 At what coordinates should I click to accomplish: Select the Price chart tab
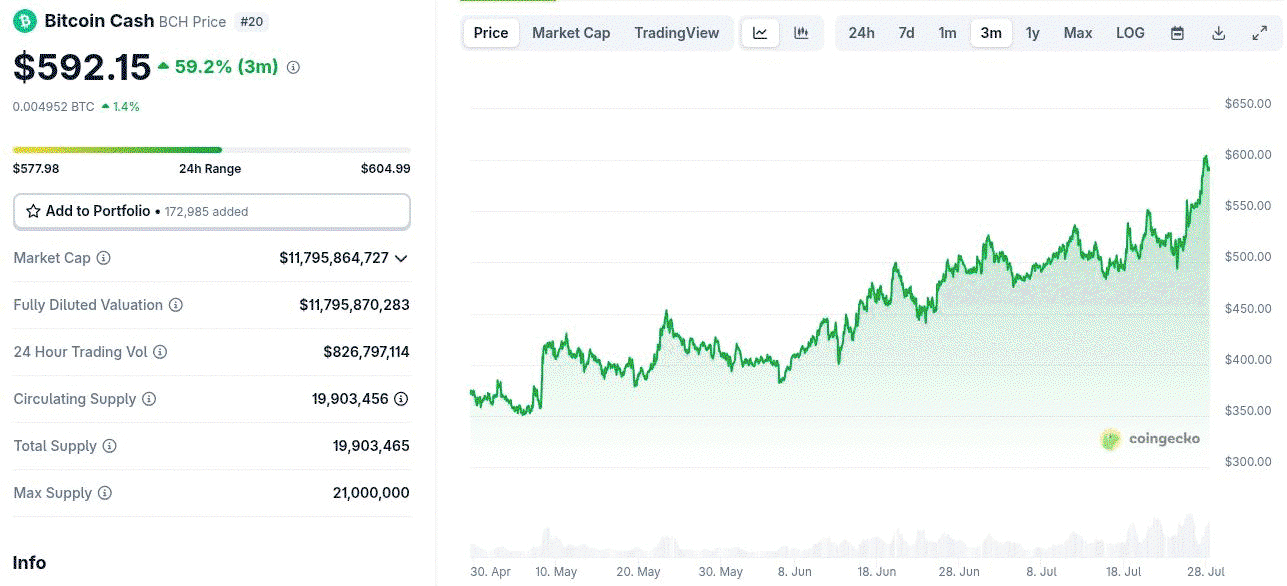tap(491, 33)
